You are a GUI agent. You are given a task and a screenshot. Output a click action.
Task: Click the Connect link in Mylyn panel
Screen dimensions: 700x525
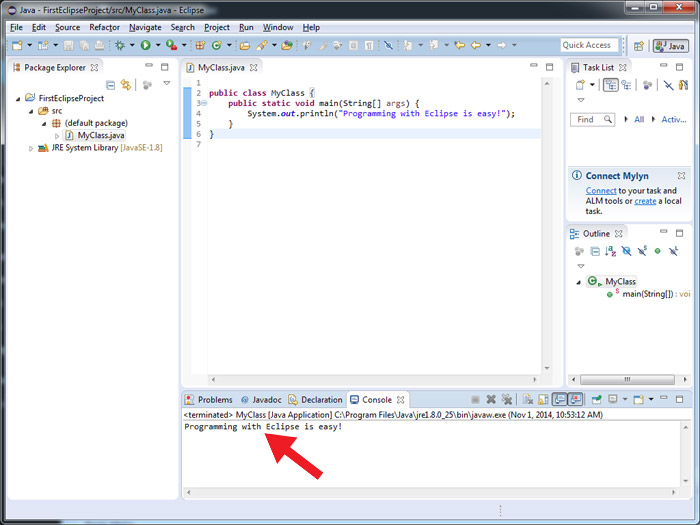point(601,191)
